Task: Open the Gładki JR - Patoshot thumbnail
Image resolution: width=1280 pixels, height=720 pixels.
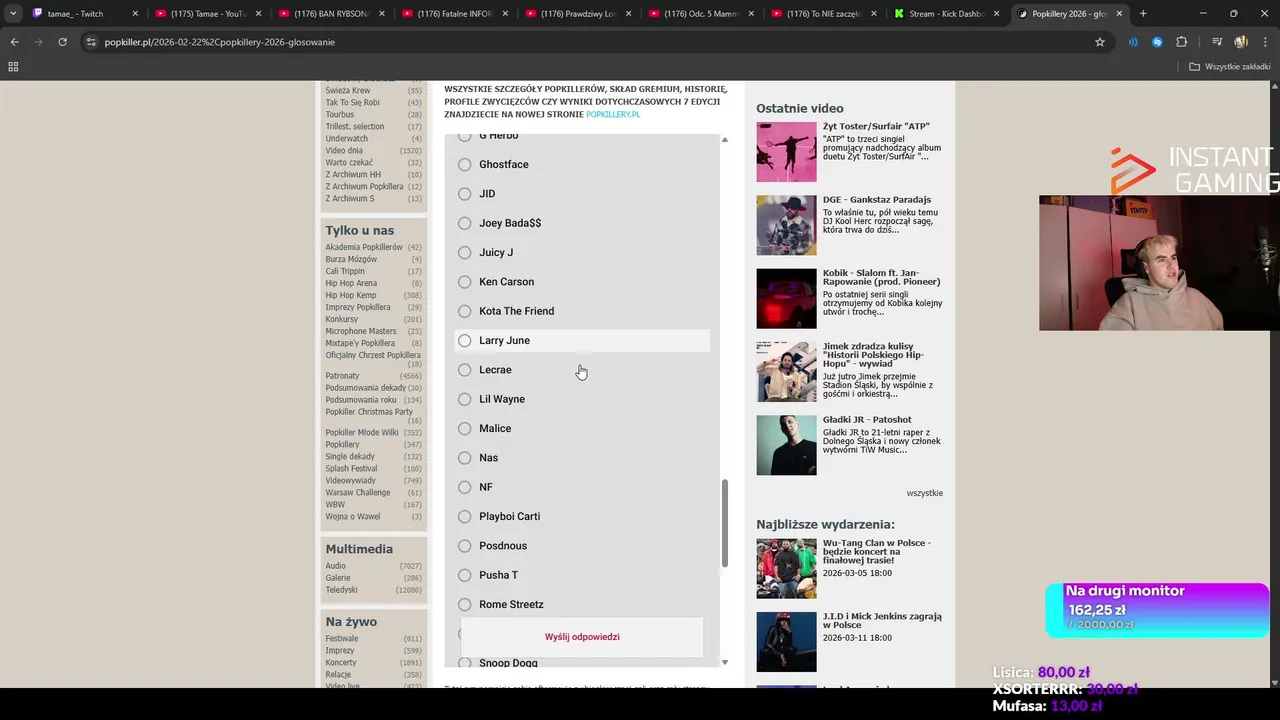Action: coord(786,445)
